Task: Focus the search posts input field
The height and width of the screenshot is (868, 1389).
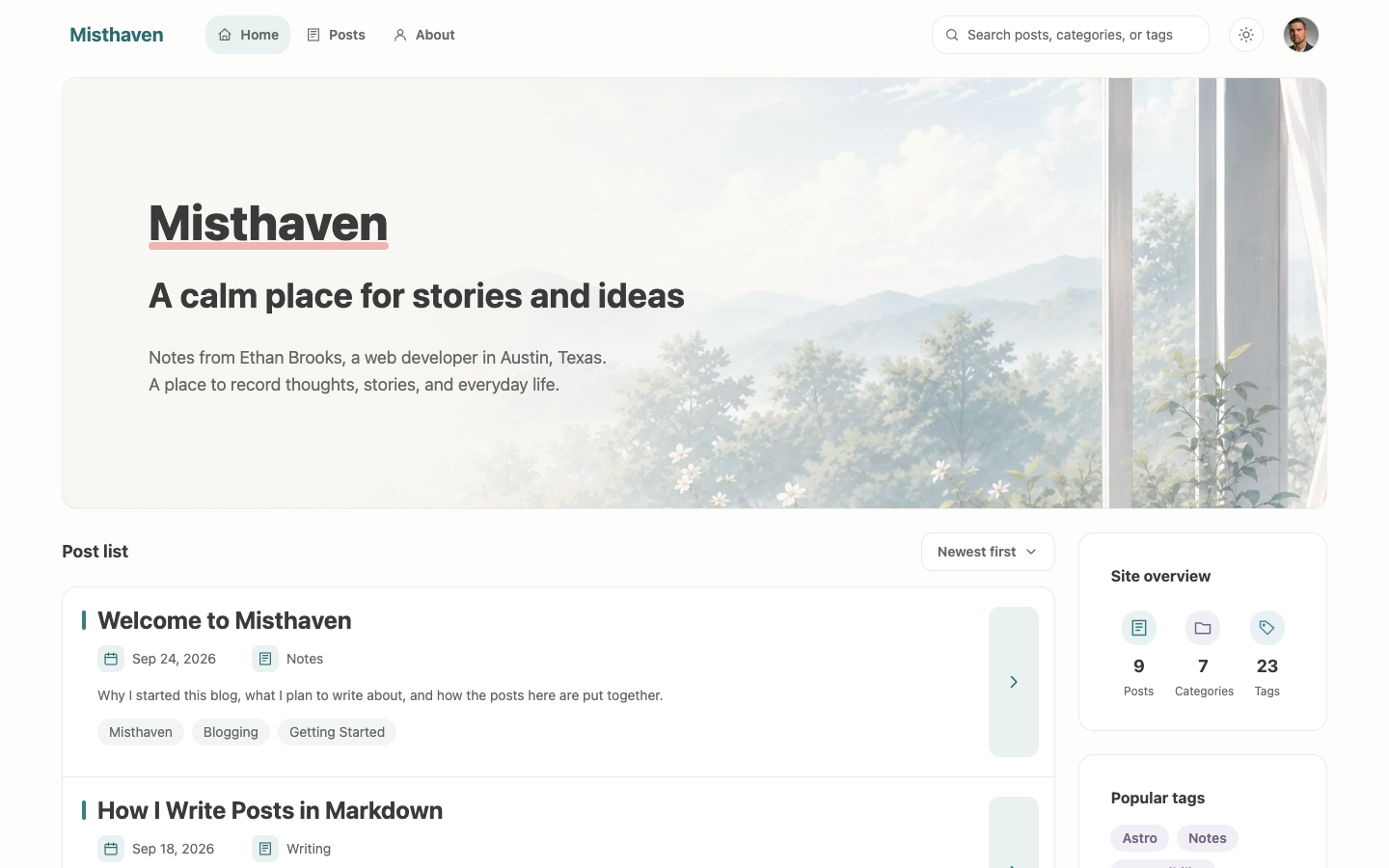Action: tap(1071, 35)
